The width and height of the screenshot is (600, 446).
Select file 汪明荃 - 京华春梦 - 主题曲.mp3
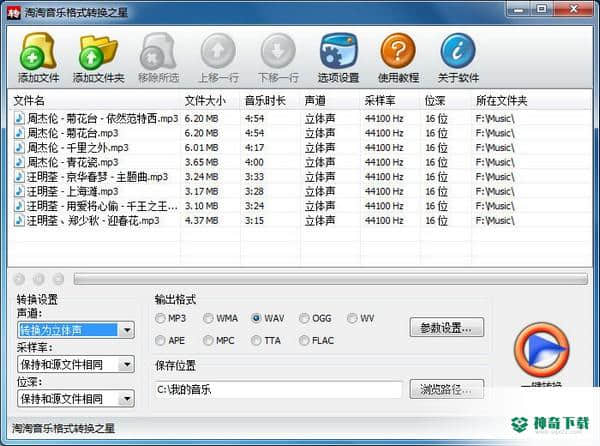[98, 177]
